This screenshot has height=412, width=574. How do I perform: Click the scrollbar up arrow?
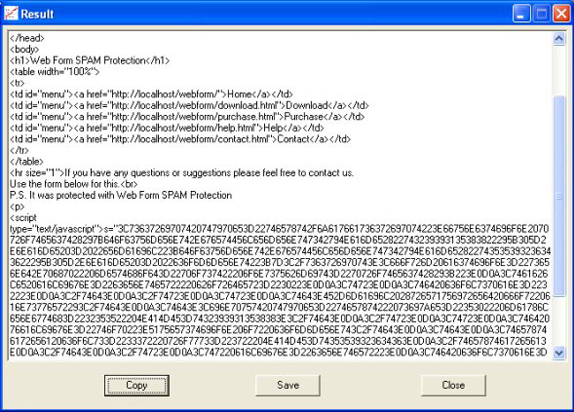[x=559, y=38]
